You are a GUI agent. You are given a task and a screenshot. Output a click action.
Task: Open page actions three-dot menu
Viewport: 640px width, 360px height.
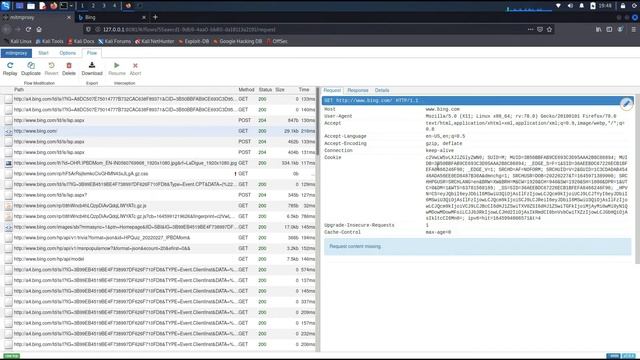pos(530,29)
